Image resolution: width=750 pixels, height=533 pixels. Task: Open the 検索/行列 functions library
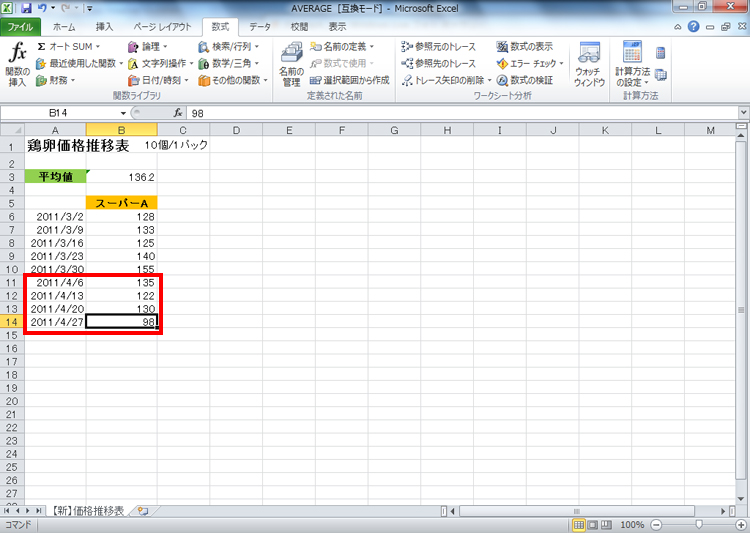(x=229, y=46)
